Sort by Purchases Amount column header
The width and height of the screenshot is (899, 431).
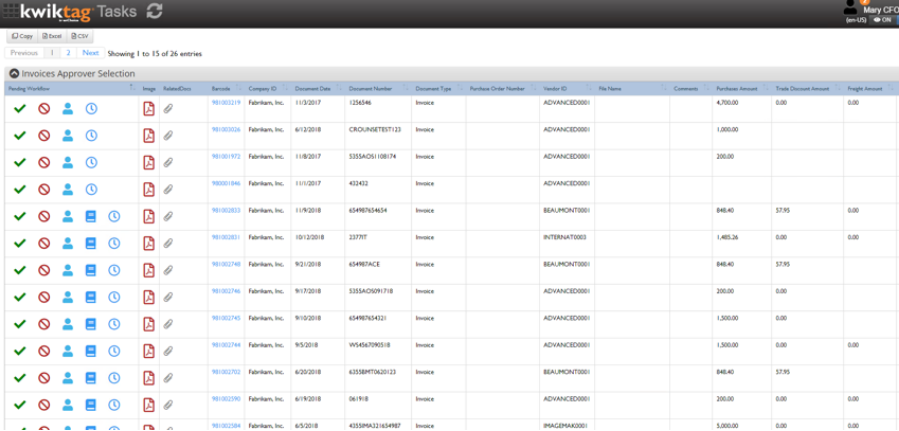point(742,89)
